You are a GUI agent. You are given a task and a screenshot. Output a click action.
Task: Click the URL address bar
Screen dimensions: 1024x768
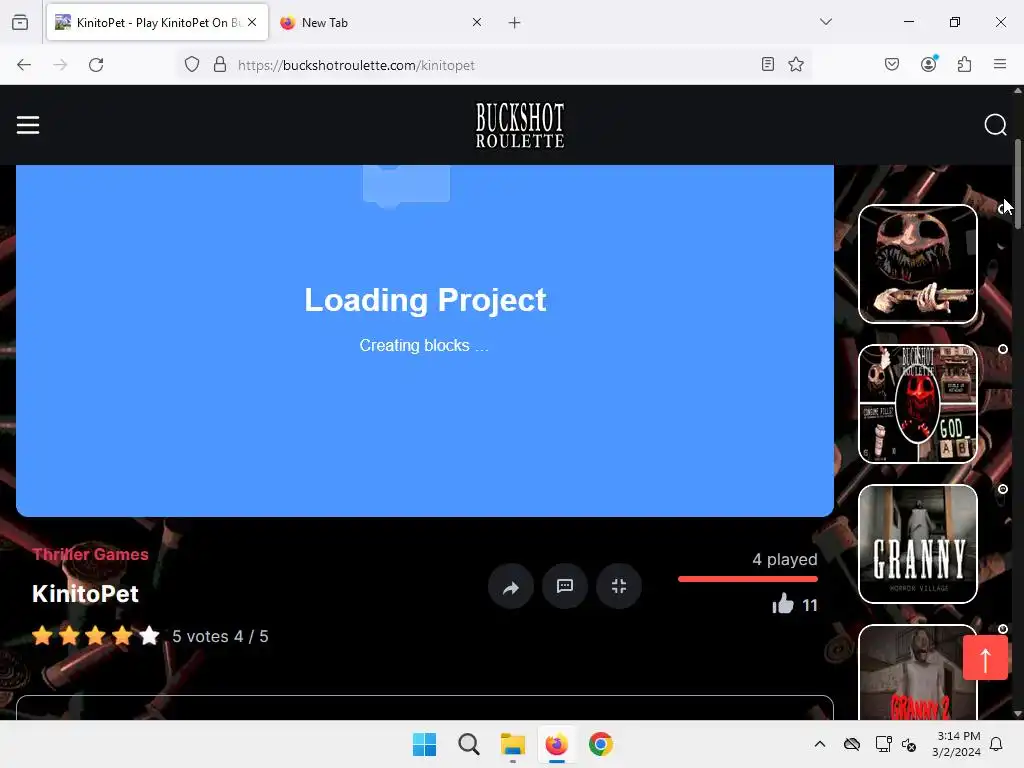493,65
